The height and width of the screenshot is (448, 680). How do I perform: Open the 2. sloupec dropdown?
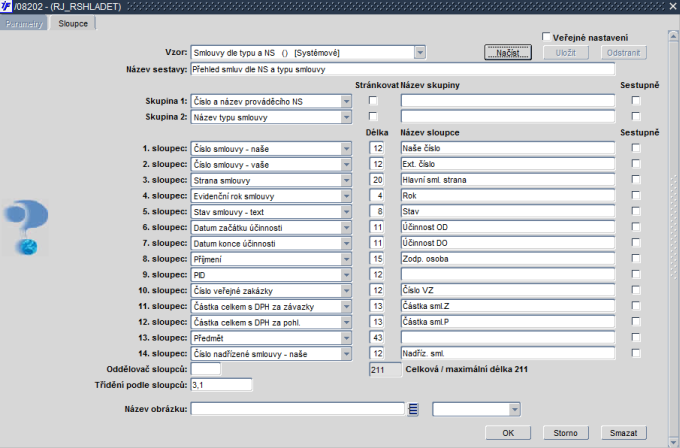point(346,164)
